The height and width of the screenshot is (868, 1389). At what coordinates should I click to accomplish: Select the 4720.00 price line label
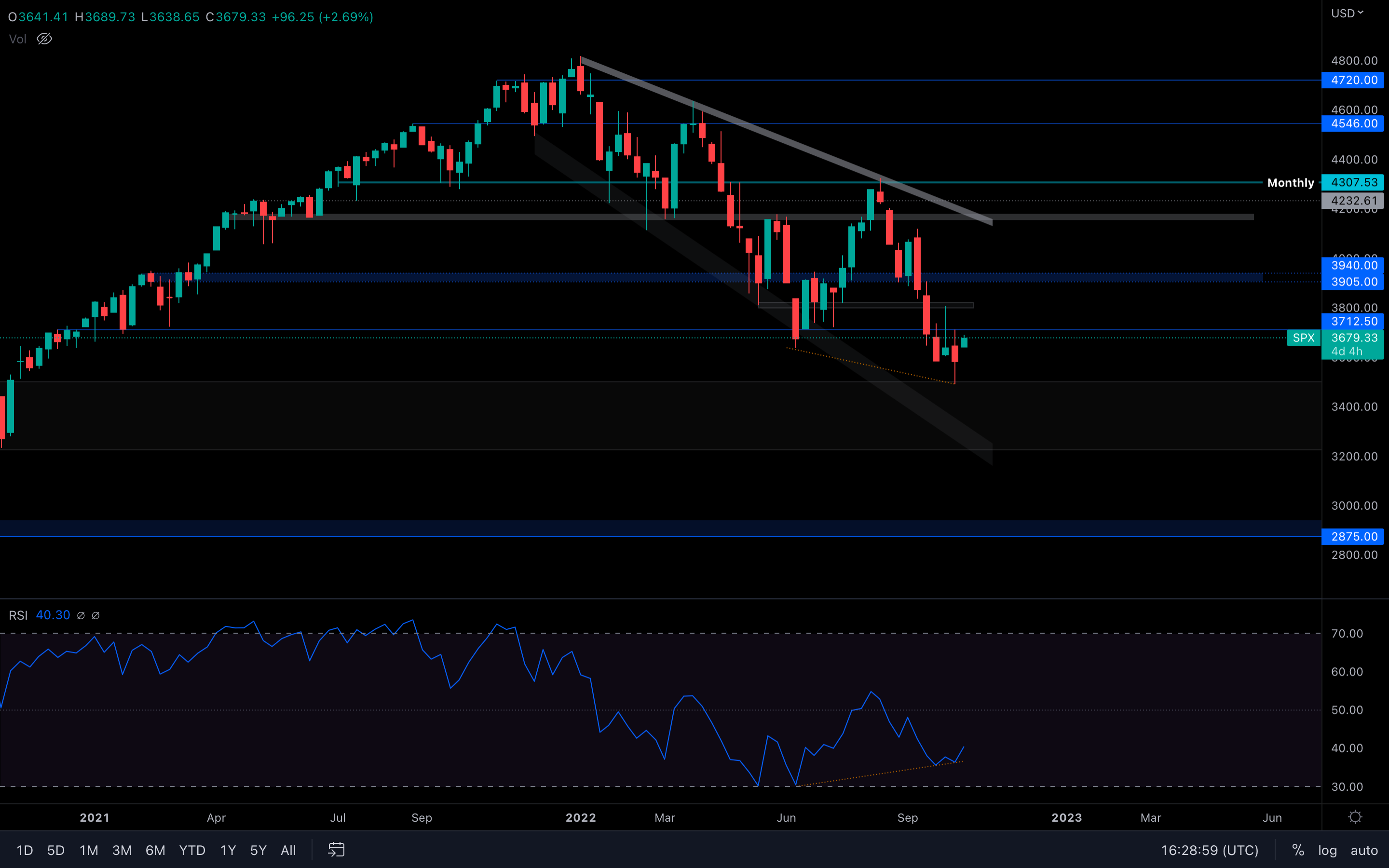pos(1353,80)
